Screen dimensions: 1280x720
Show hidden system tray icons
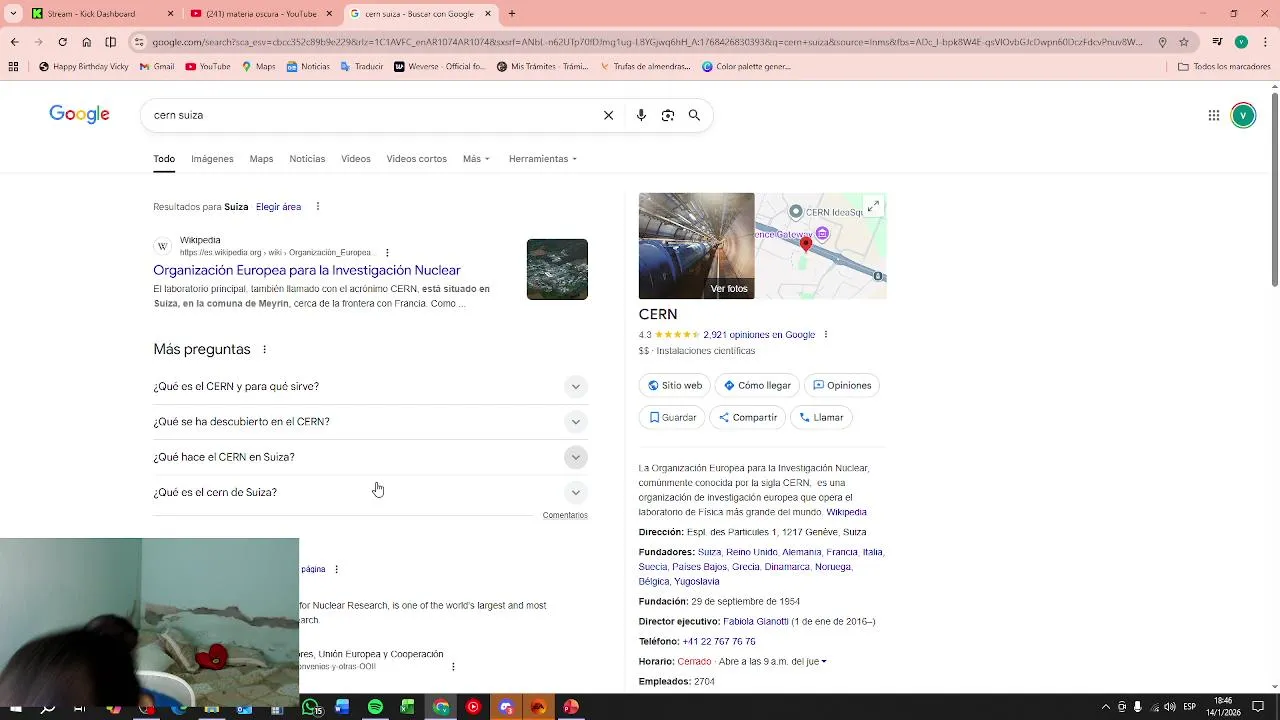(1105, 707)
